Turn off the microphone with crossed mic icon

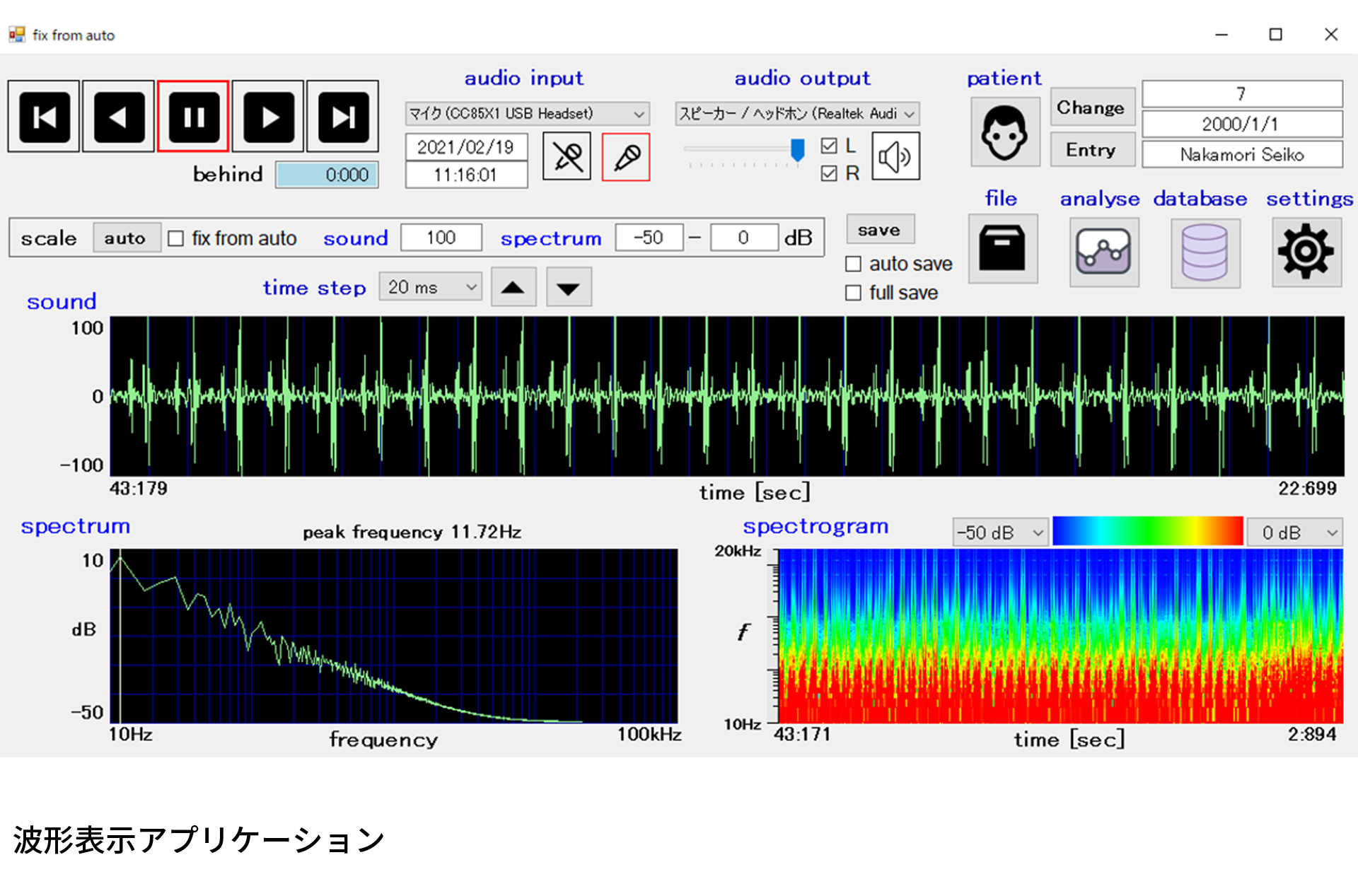pyautogui.click(x=567, y=157)
